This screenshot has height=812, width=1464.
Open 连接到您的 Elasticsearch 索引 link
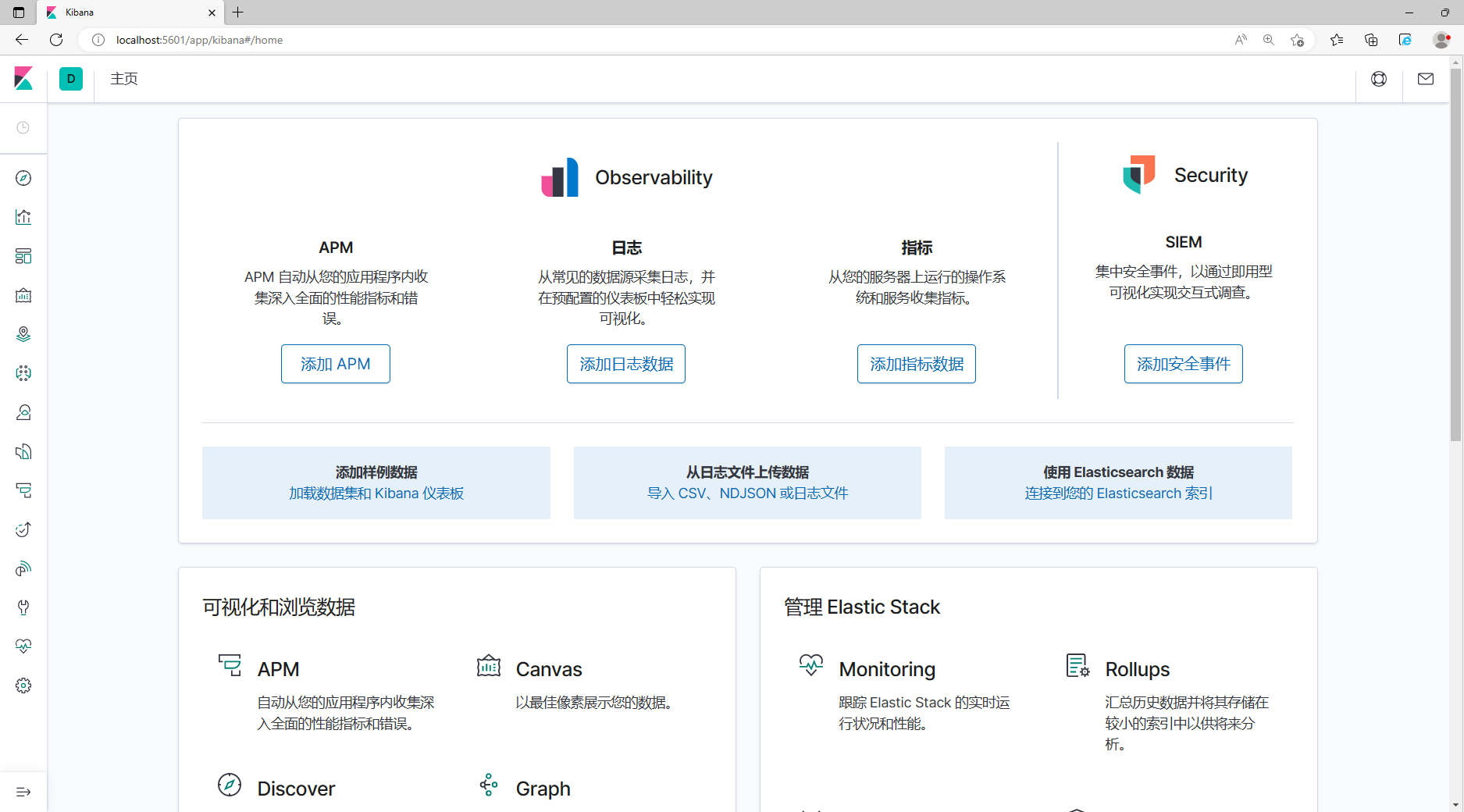point(1118,493)
